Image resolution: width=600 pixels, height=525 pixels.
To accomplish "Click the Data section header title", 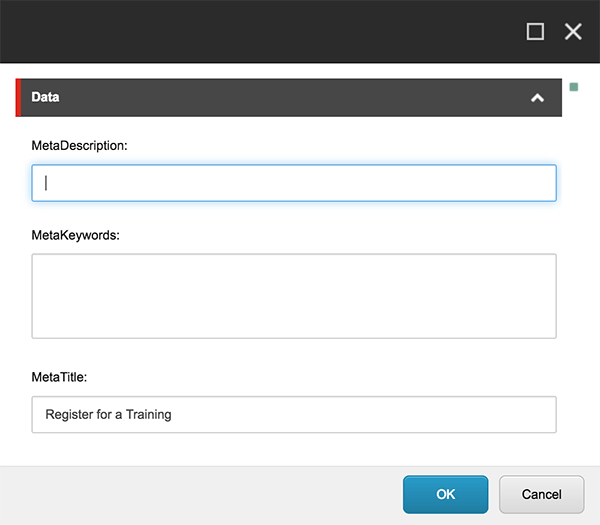I will pos(45,98).
